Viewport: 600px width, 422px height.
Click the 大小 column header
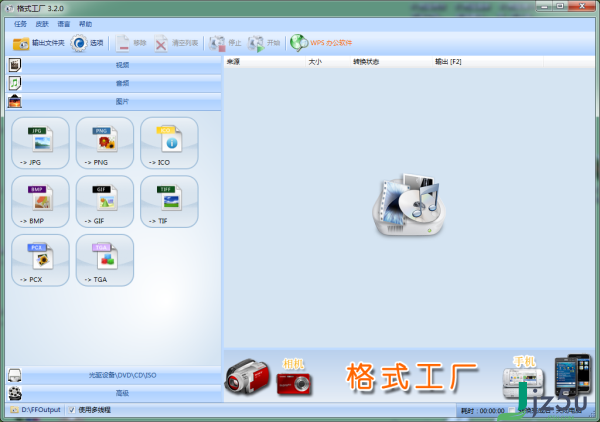click(x=328, y=62)
